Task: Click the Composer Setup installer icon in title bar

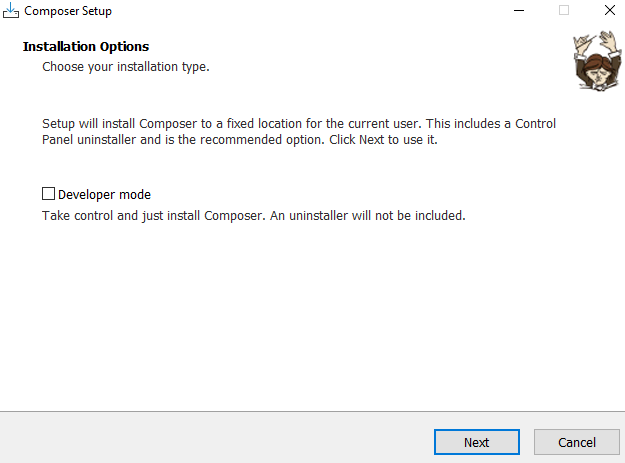Action: tap(12, 11)
